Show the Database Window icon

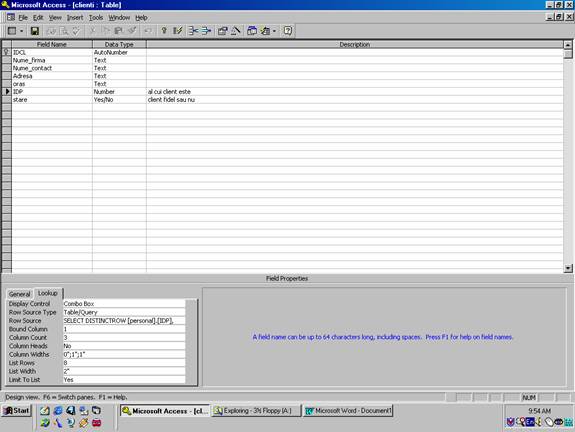[x=252, y=31]
